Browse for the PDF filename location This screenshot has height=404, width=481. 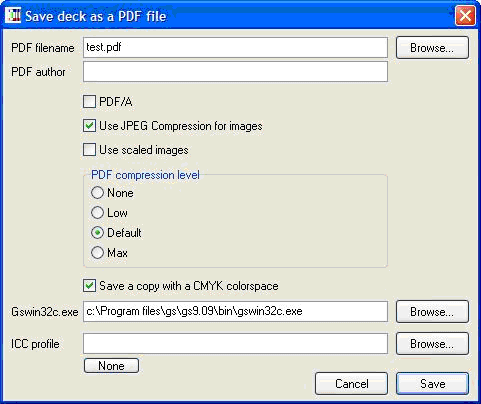tap(432, 48)
